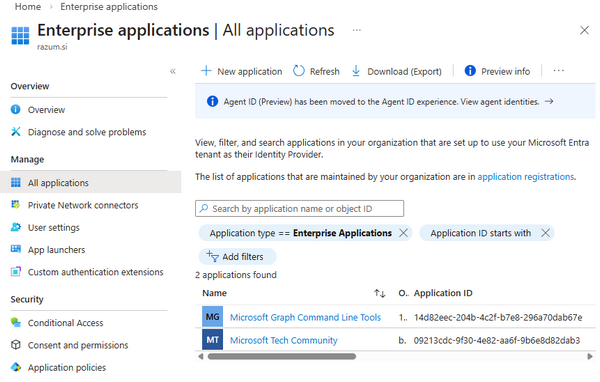
Task: Select application ID 09213cdc-9f30-4e82-aa6f-9b6e8d82dab3
Action: 497,340
